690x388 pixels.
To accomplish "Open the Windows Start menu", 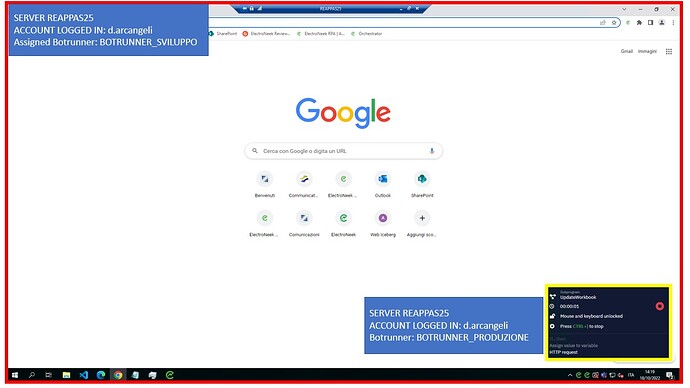I will pyautogui.click(x=15, y=375).
